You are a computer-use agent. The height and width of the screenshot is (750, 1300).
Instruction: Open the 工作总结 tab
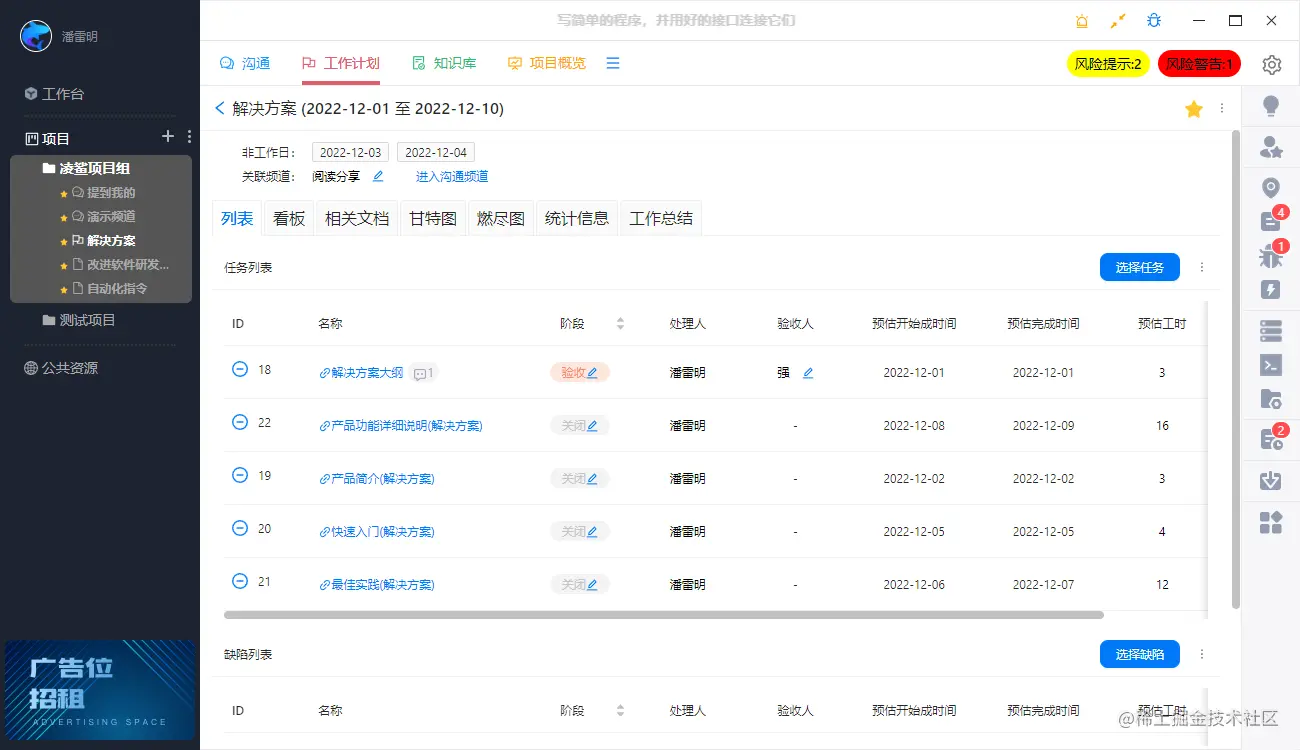coord(661,218)
